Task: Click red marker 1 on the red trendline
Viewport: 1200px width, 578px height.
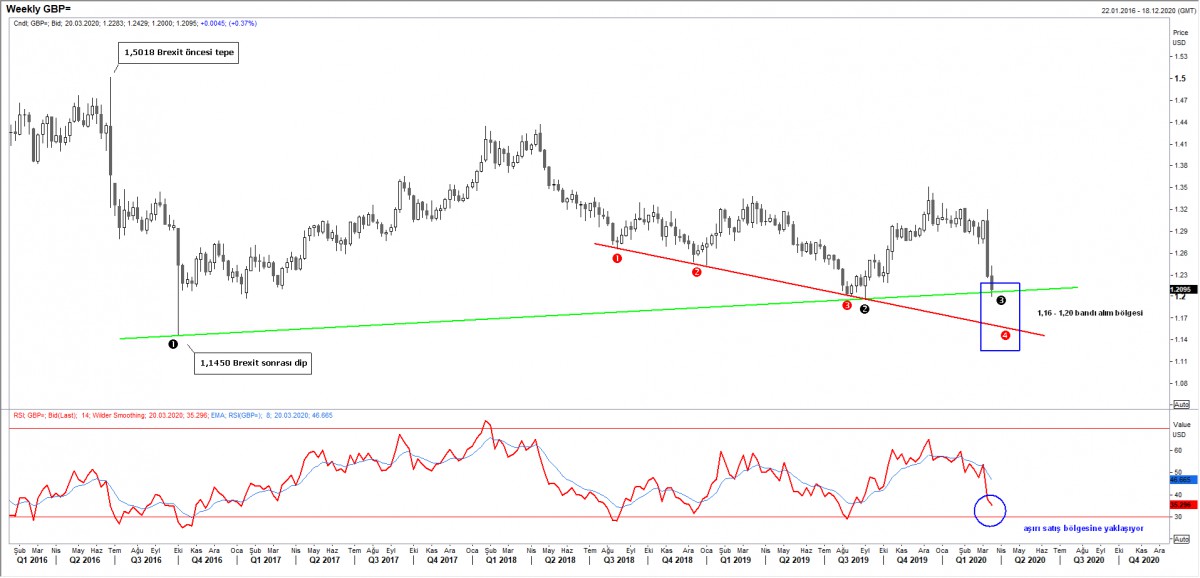Action: pos(617,257)
